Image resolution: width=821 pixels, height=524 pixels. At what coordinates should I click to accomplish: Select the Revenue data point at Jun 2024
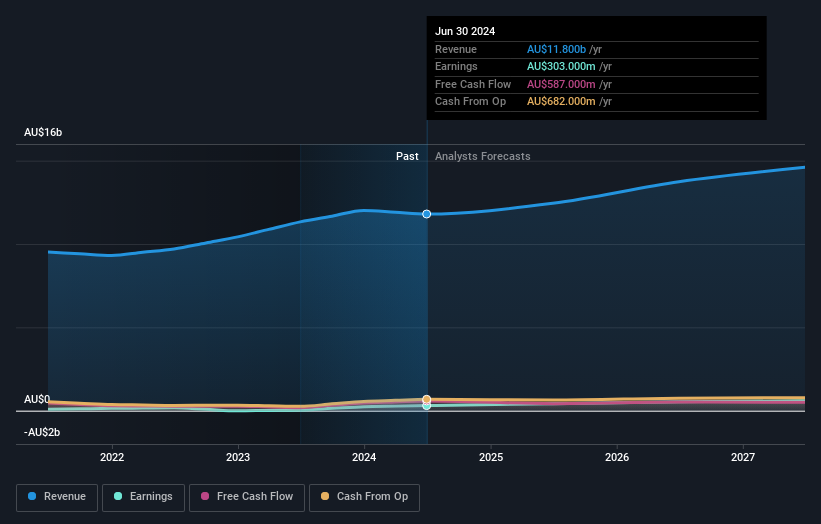[427, 214]
